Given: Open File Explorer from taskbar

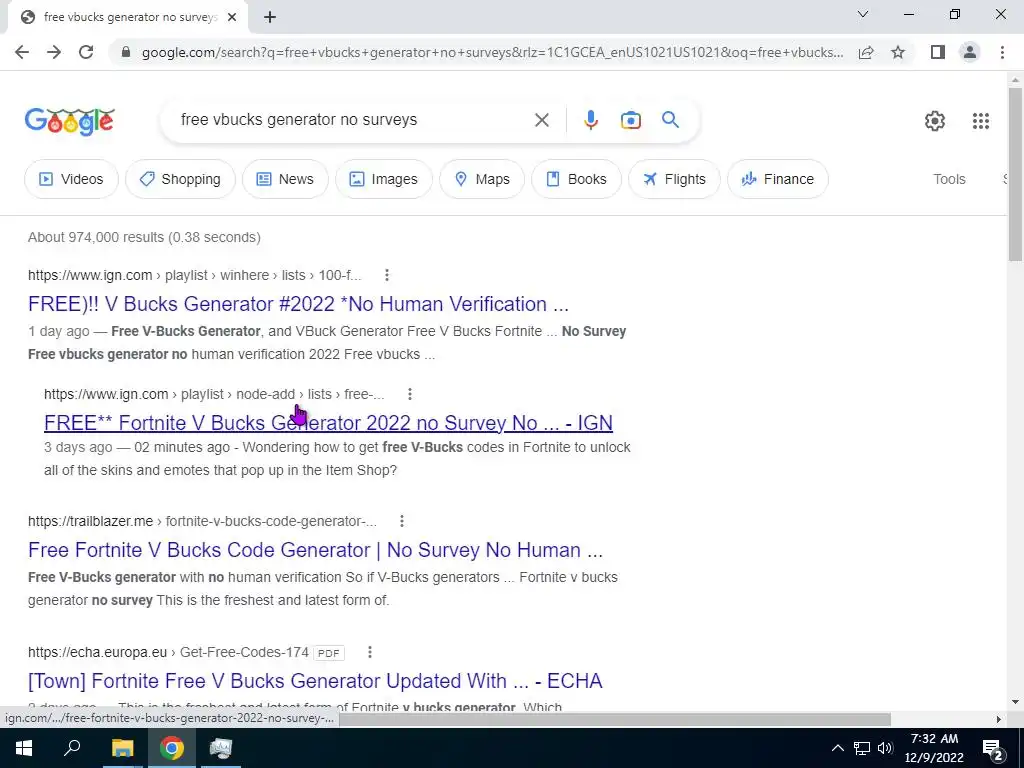Looking at the screenshot, I should pyautogui.click(x=122, y=748).
